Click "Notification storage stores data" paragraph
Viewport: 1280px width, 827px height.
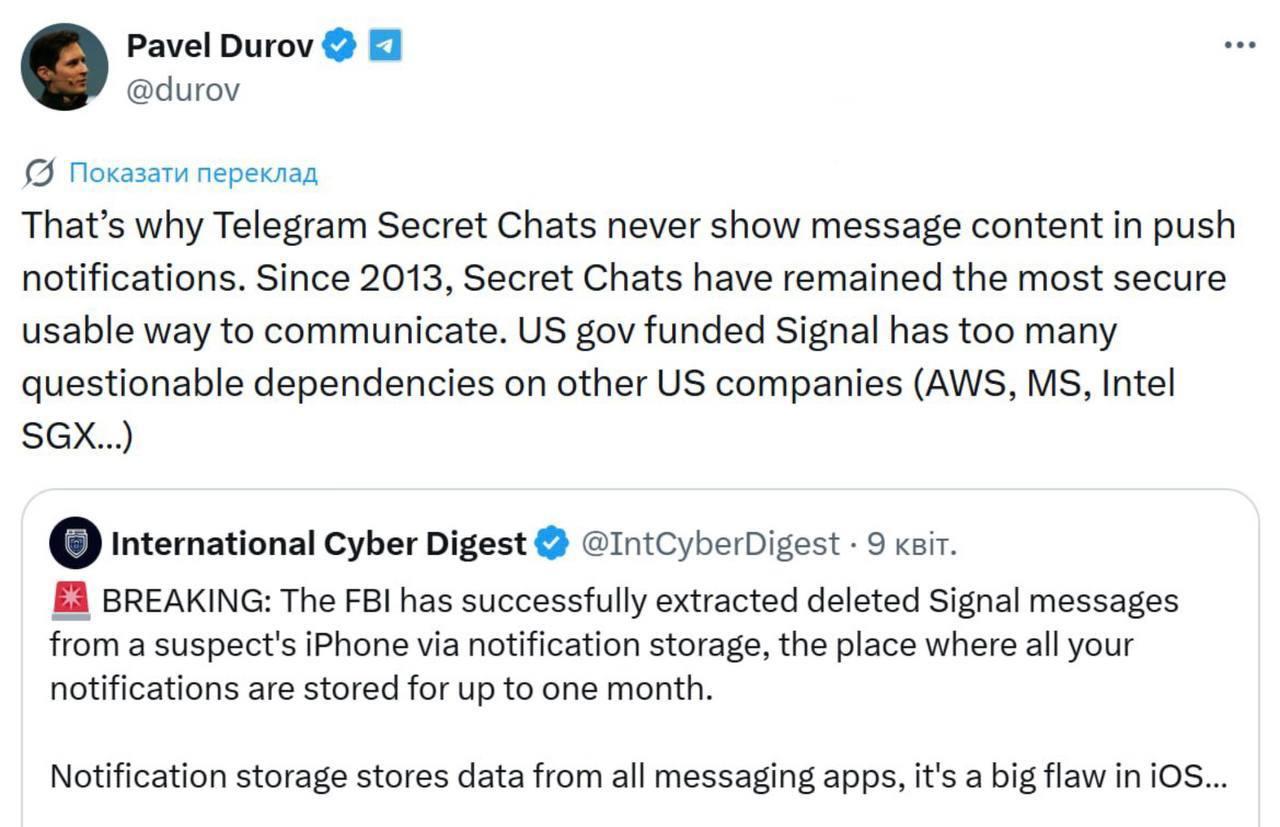tap(639, 776)
